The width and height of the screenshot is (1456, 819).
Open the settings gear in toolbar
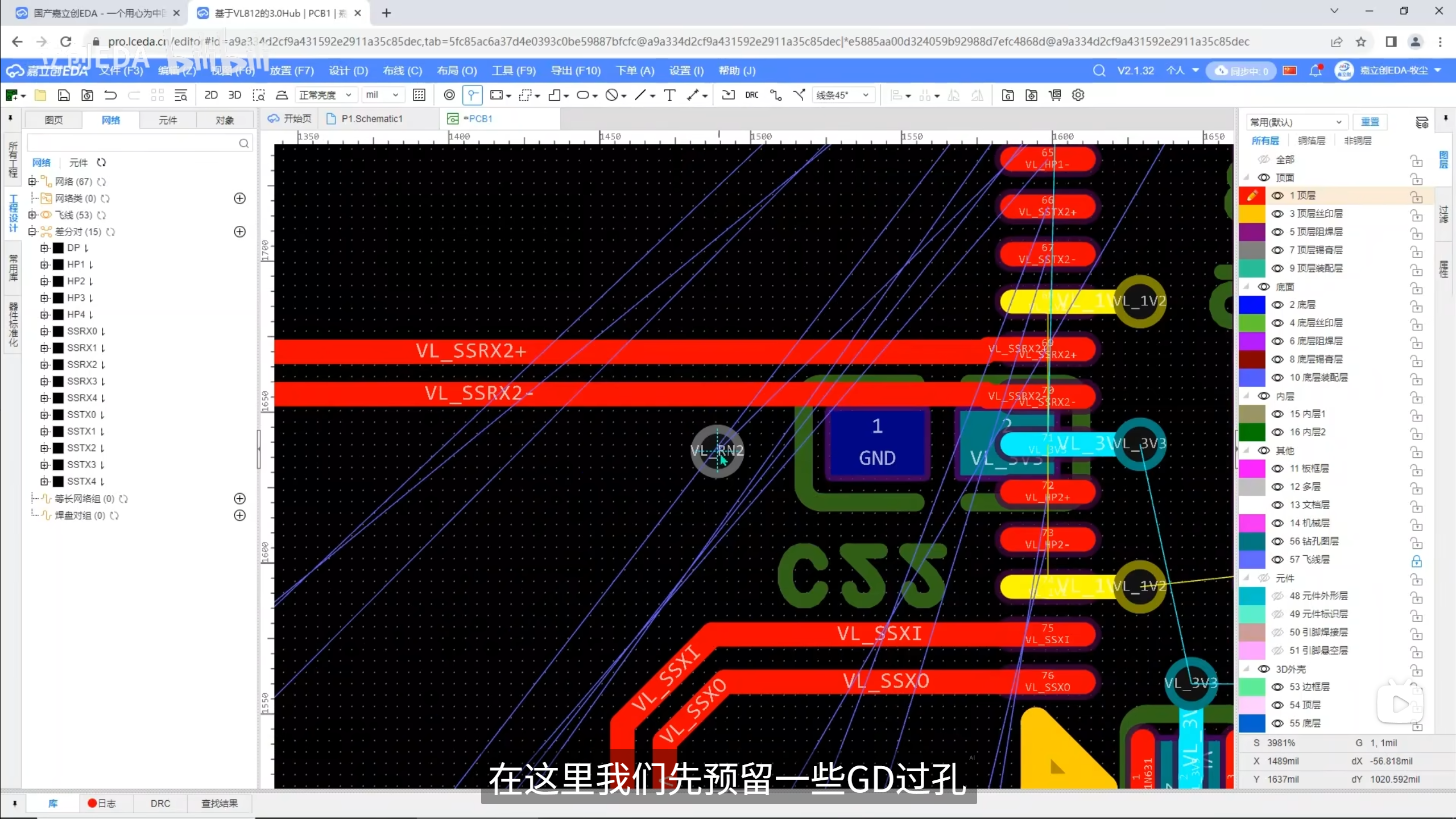pyautogui.click(x=1078, y=95)
